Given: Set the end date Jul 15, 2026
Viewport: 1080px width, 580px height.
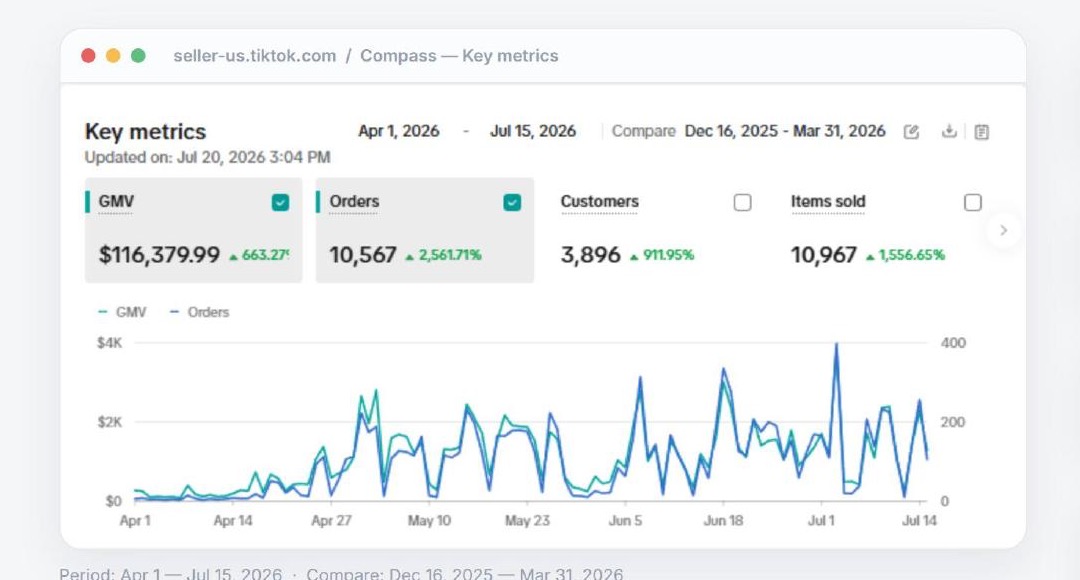Looking at the screenshot, I should 533,131.
